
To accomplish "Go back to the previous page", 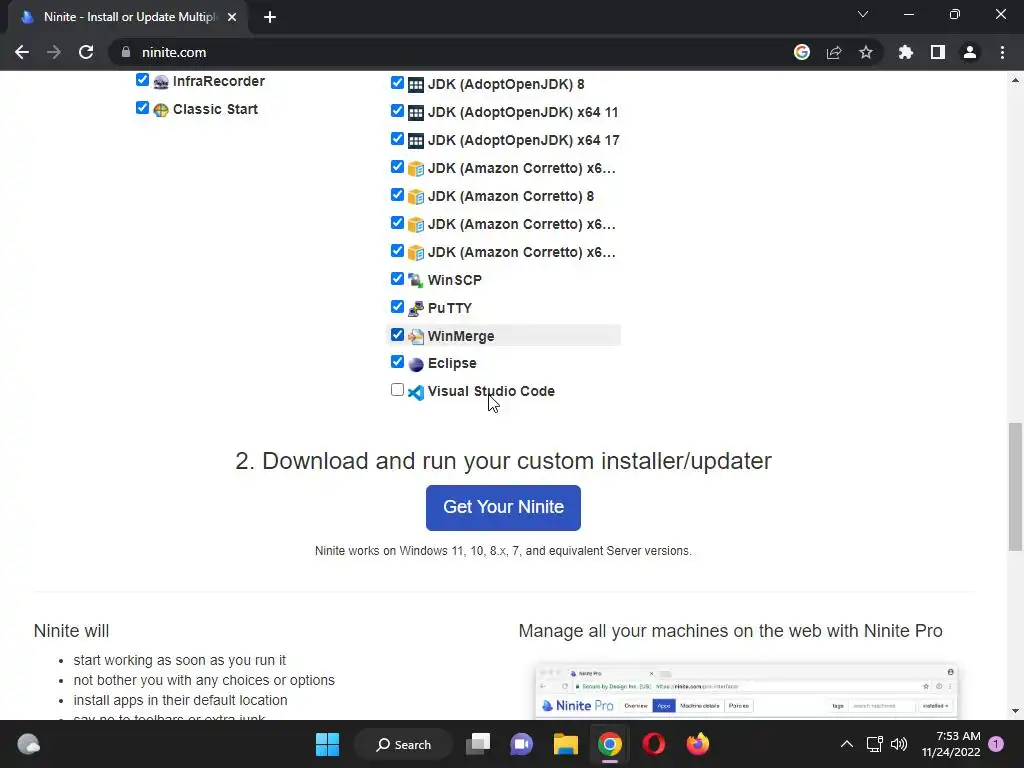I will pyautogui.click(x=22, y=52).
